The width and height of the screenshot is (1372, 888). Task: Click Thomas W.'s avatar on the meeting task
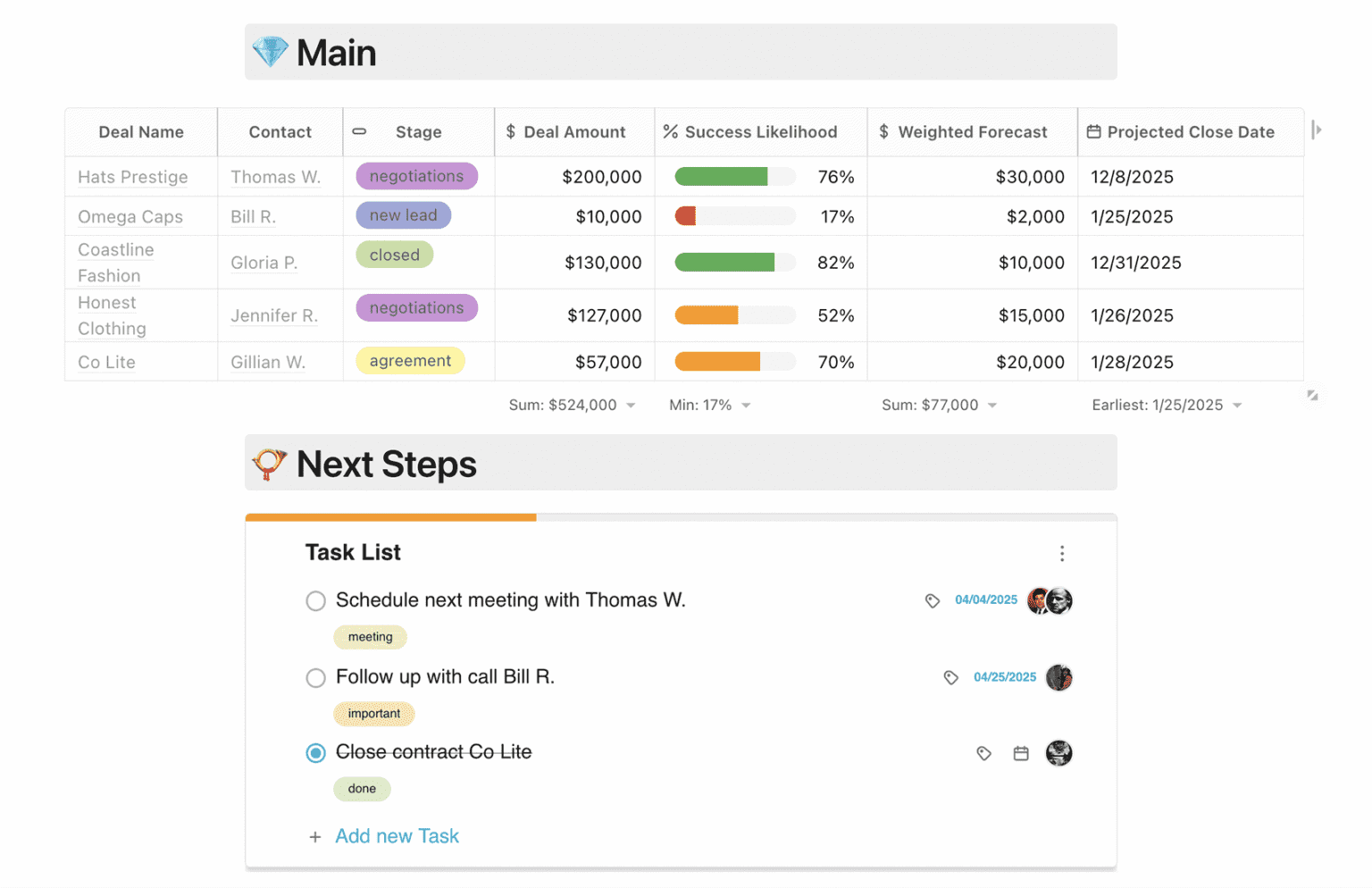1037,600
